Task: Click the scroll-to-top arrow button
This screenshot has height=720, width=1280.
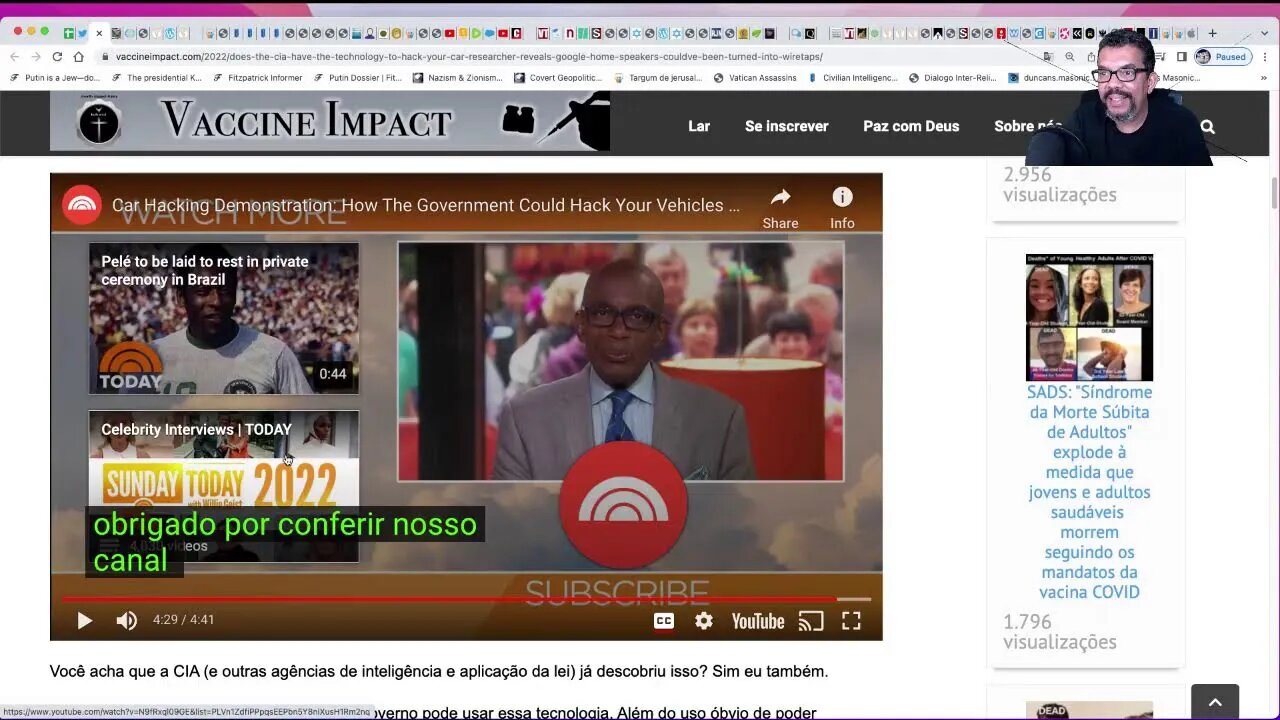Action: click(1215, 702)
